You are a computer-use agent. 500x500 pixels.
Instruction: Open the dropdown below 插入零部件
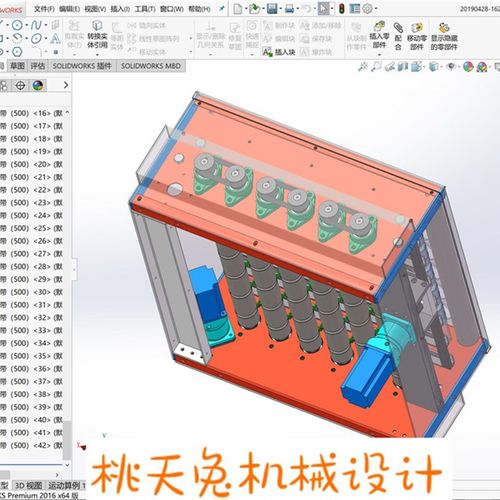[379, 54]
